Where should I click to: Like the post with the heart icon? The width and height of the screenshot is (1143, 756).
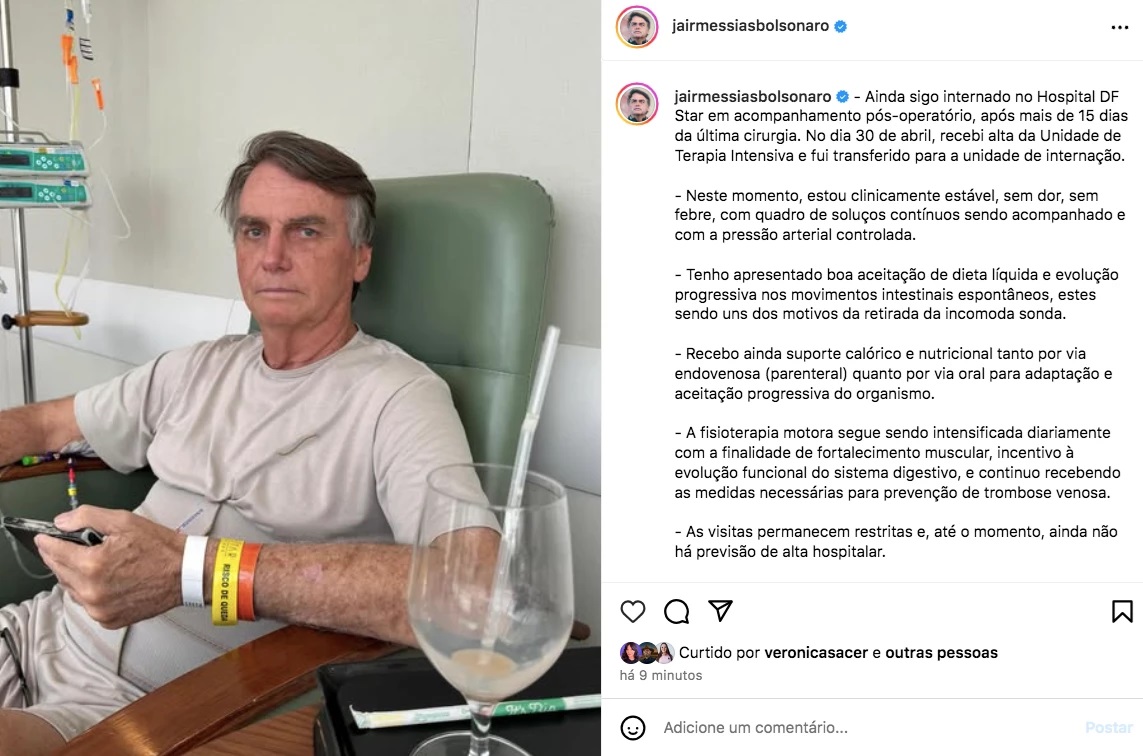pos(633,611)
